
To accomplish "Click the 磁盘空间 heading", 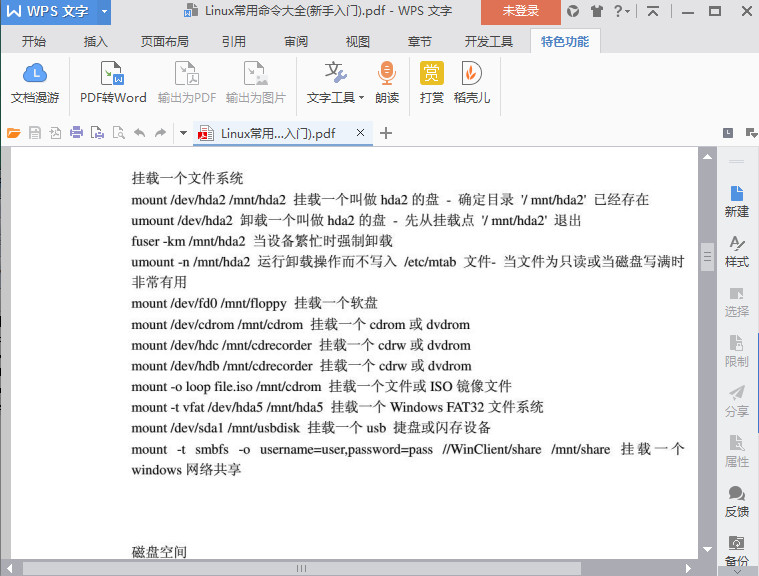I will point(159,552).
